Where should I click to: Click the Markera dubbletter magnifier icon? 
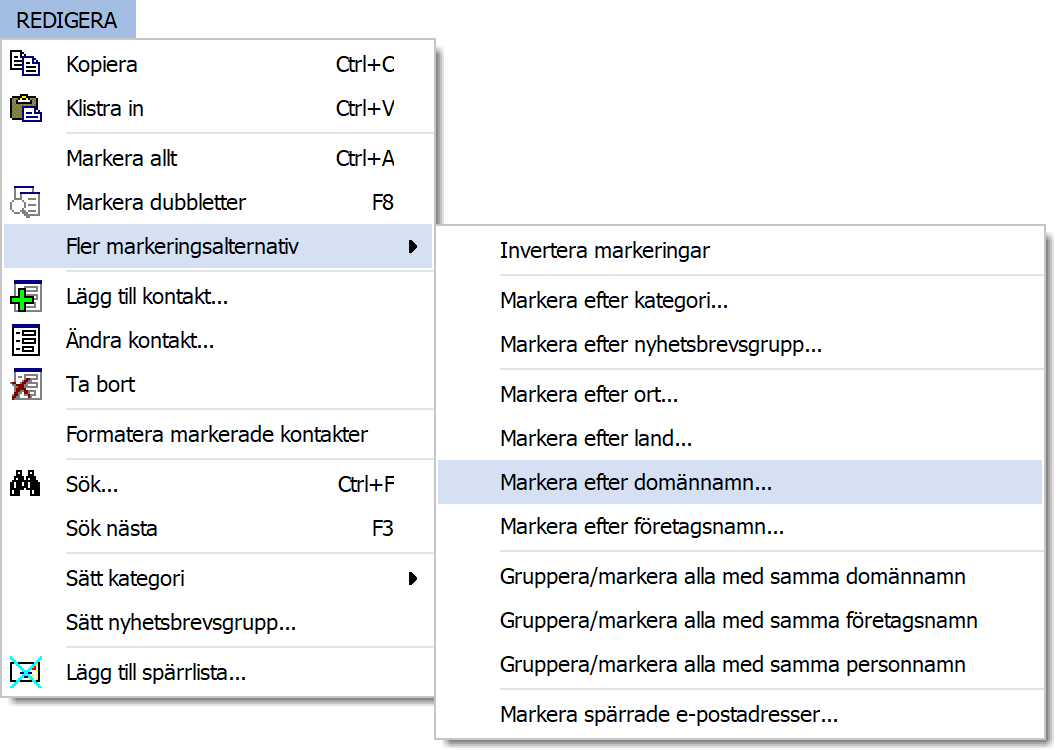(26, 202)
